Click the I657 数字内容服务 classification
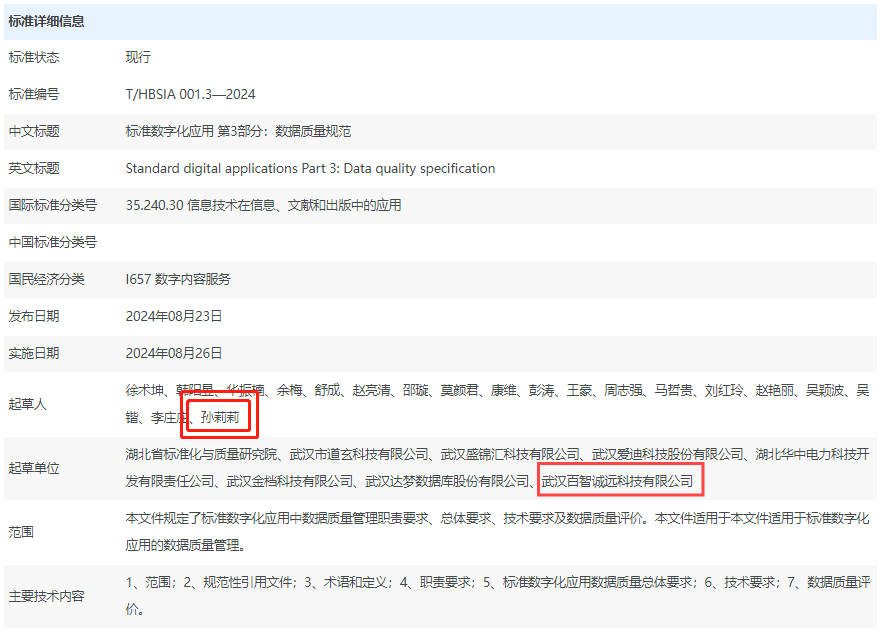The height and width of the screenshot is (632, 883). pyautogui.click(x=178, y=279)
